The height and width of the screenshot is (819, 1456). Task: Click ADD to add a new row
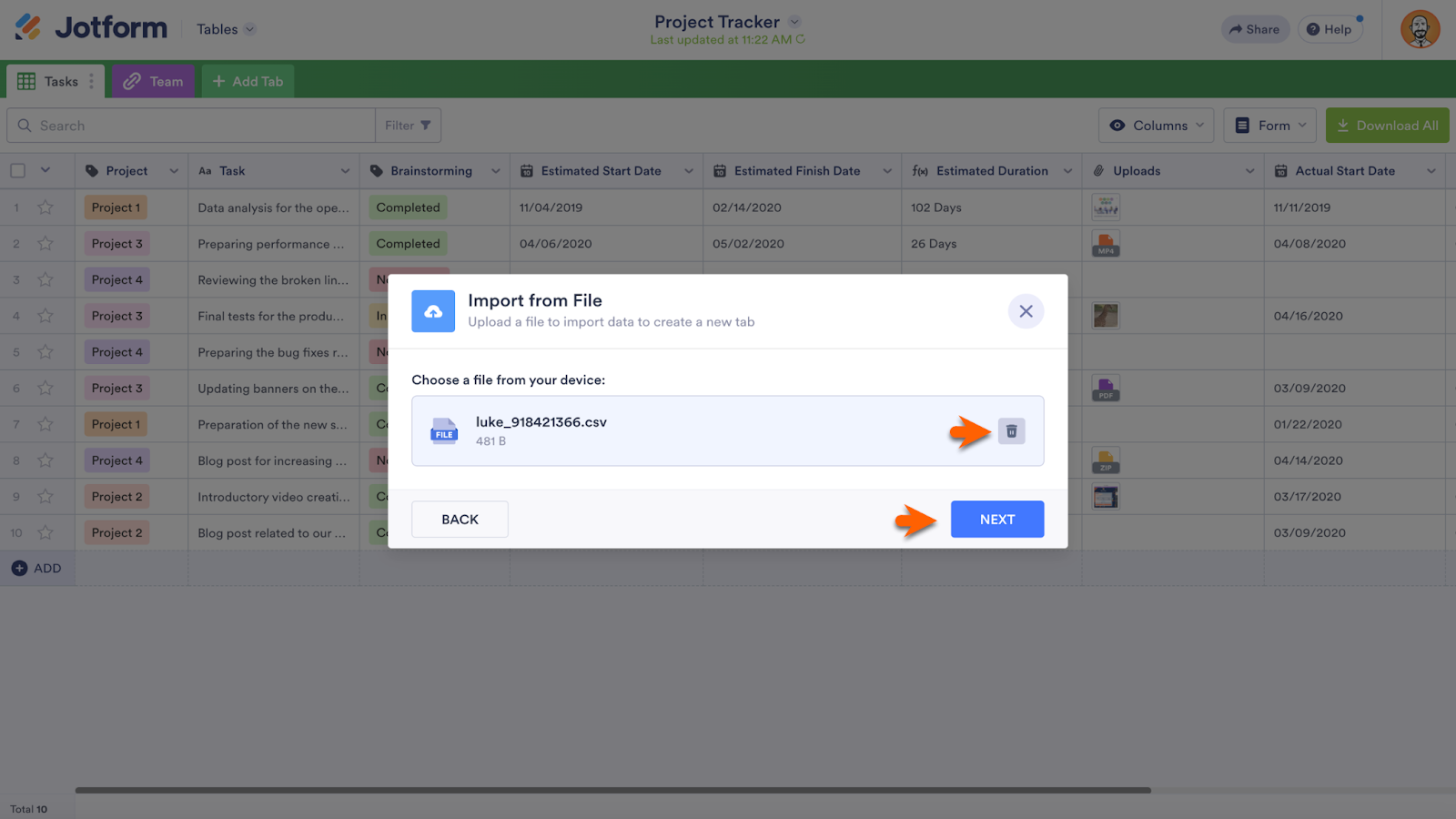(x=36, y=568)
